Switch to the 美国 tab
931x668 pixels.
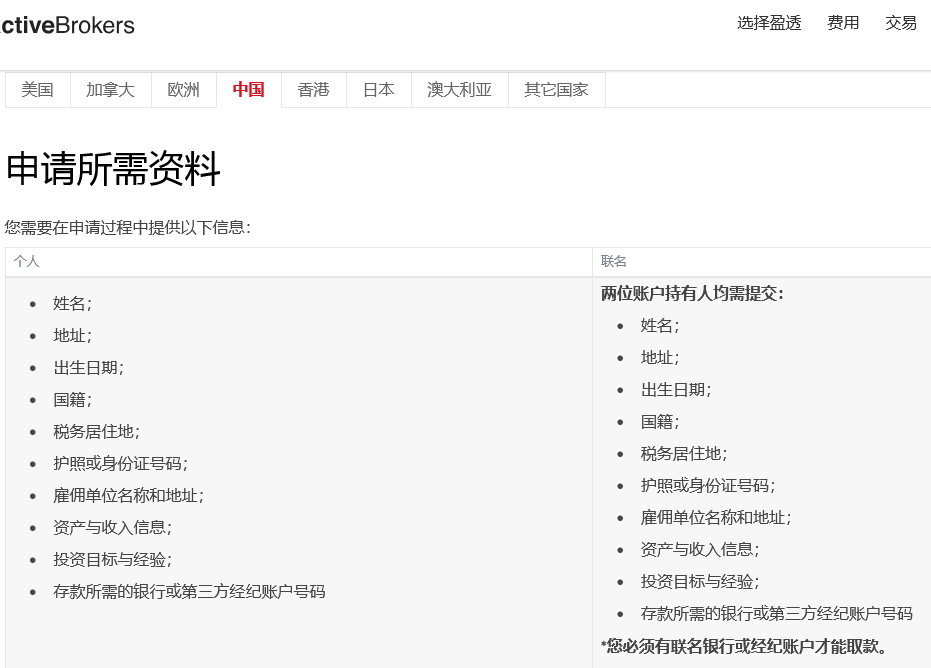click(x=37, y=90)
